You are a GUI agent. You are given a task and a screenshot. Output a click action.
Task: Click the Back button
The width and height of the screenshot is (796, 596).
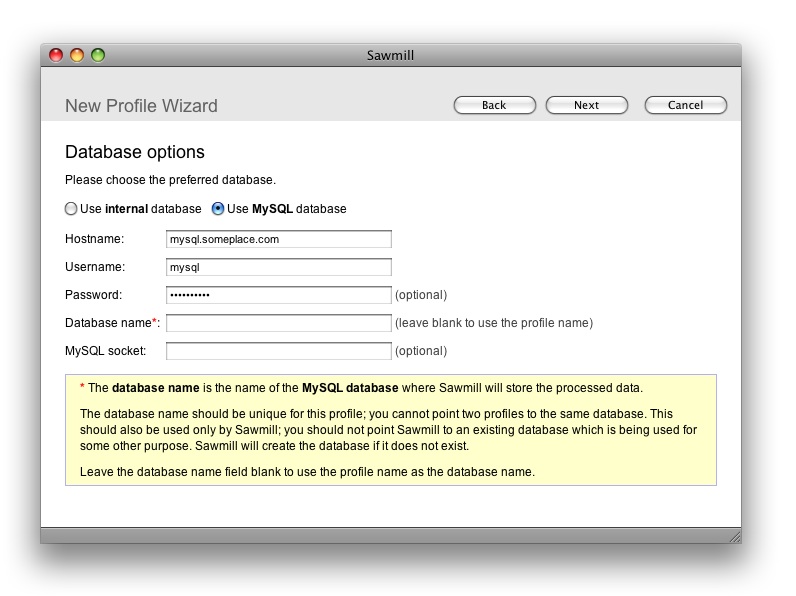pos(494,105)
